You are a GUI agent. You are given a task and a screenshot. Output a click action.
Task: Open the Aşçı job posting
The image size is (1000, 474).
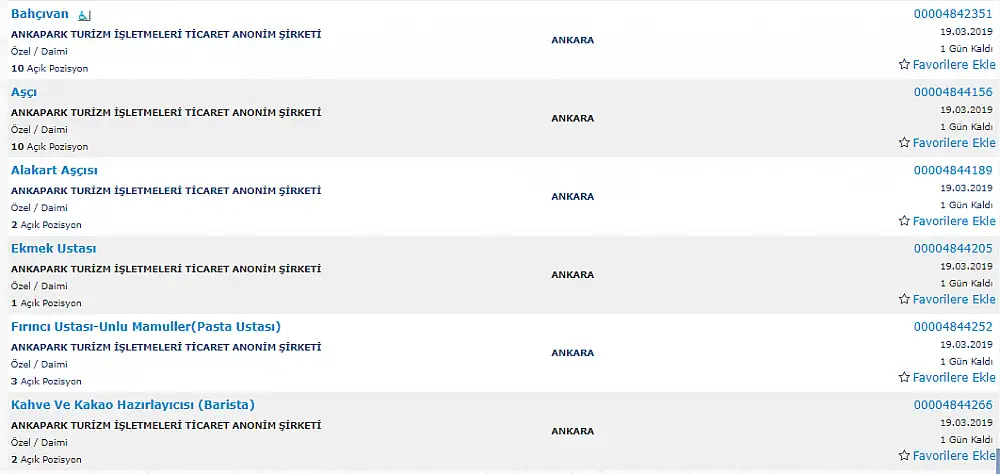click(24, 93)
